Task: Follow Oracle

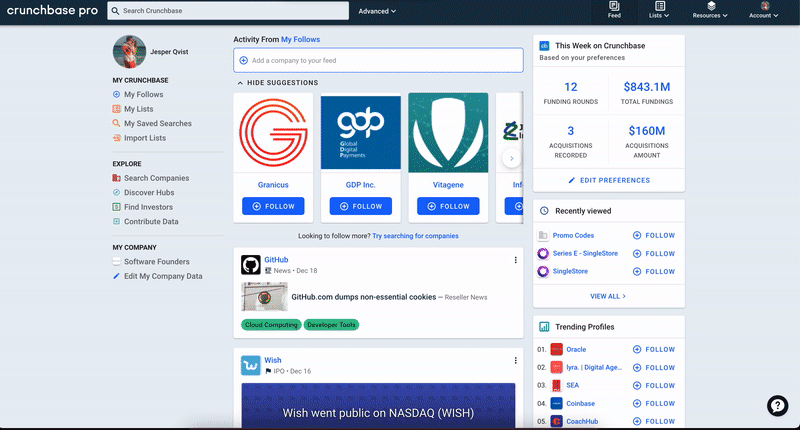Action: coord(654,349)
